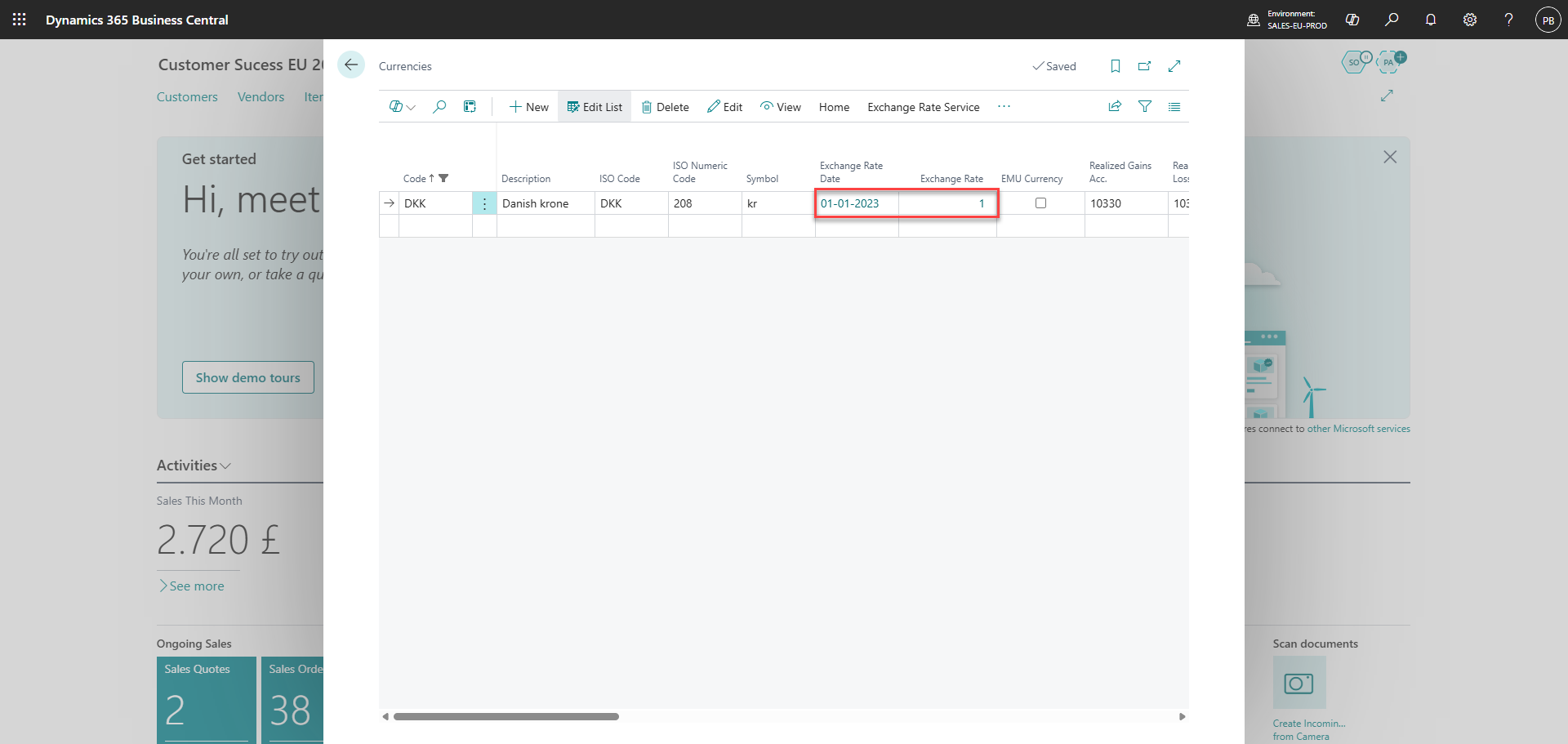Share the Currencies list

(1115, 106)
